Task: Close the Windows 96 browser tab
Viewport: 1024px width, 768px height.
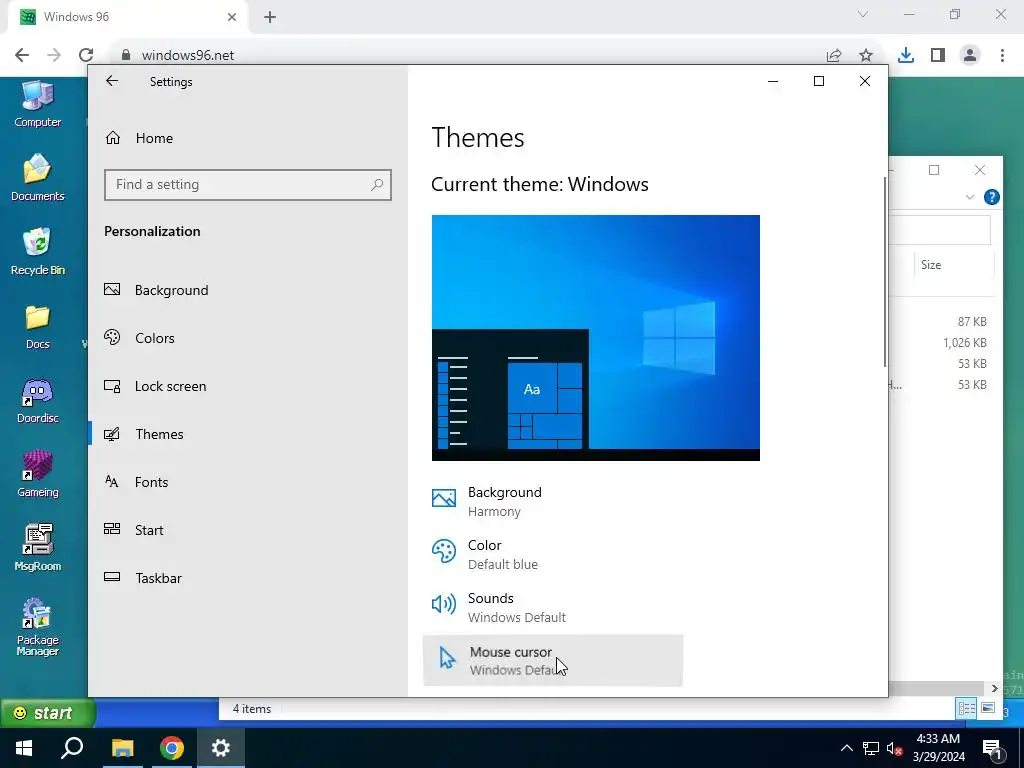Action: (x=232, y=18)
